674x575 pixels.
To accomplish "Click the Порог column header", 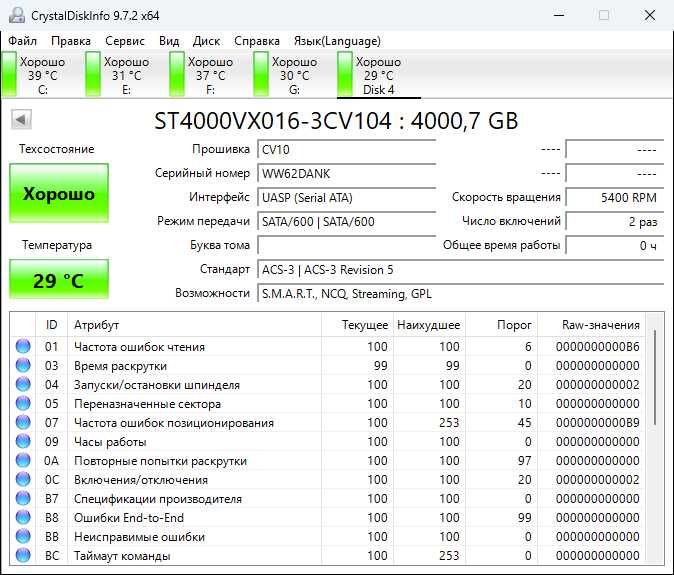I will coord(501,324).
